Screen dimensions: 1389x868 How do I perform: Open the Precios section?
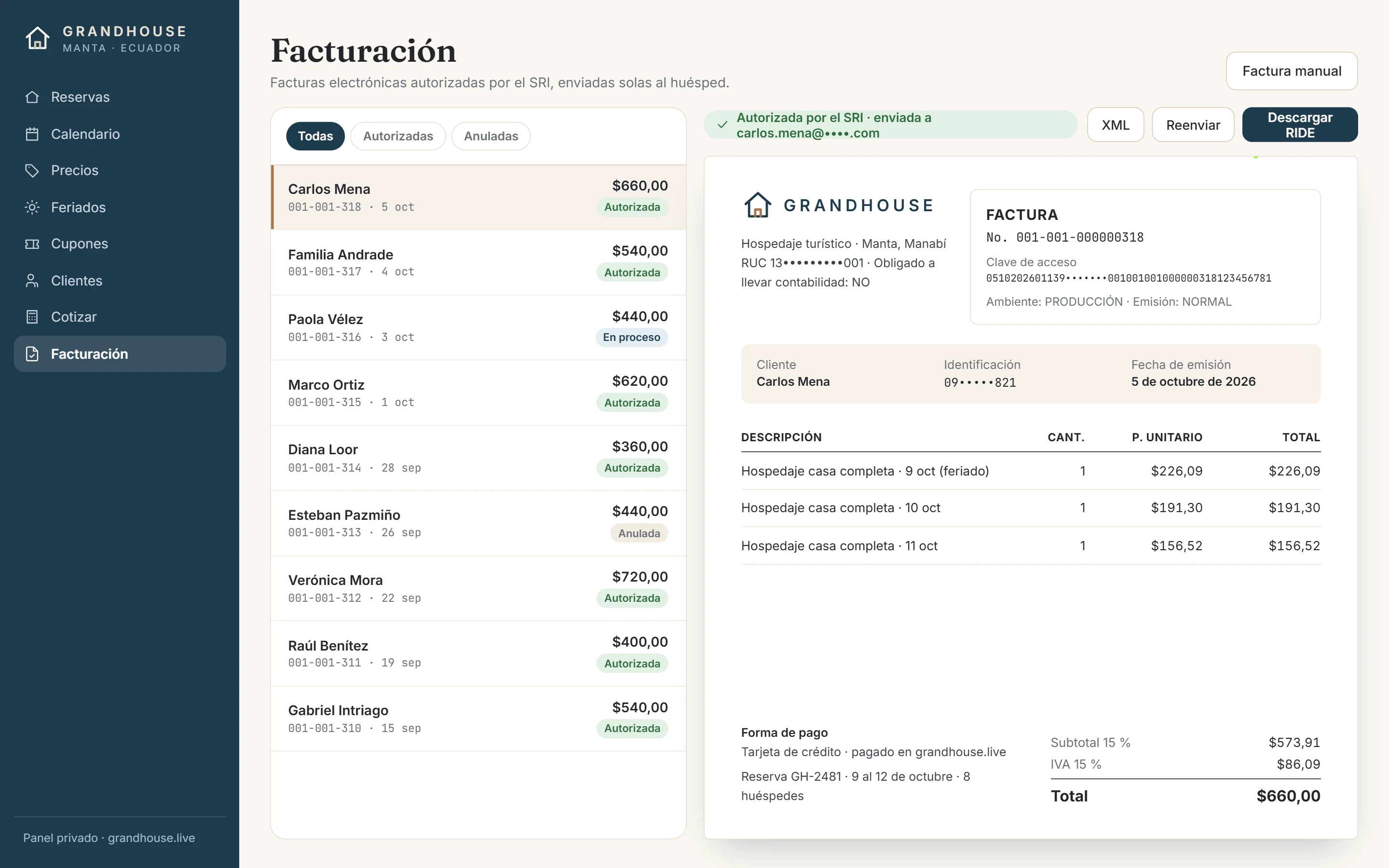pyautogui.click(x=120, y=171)
